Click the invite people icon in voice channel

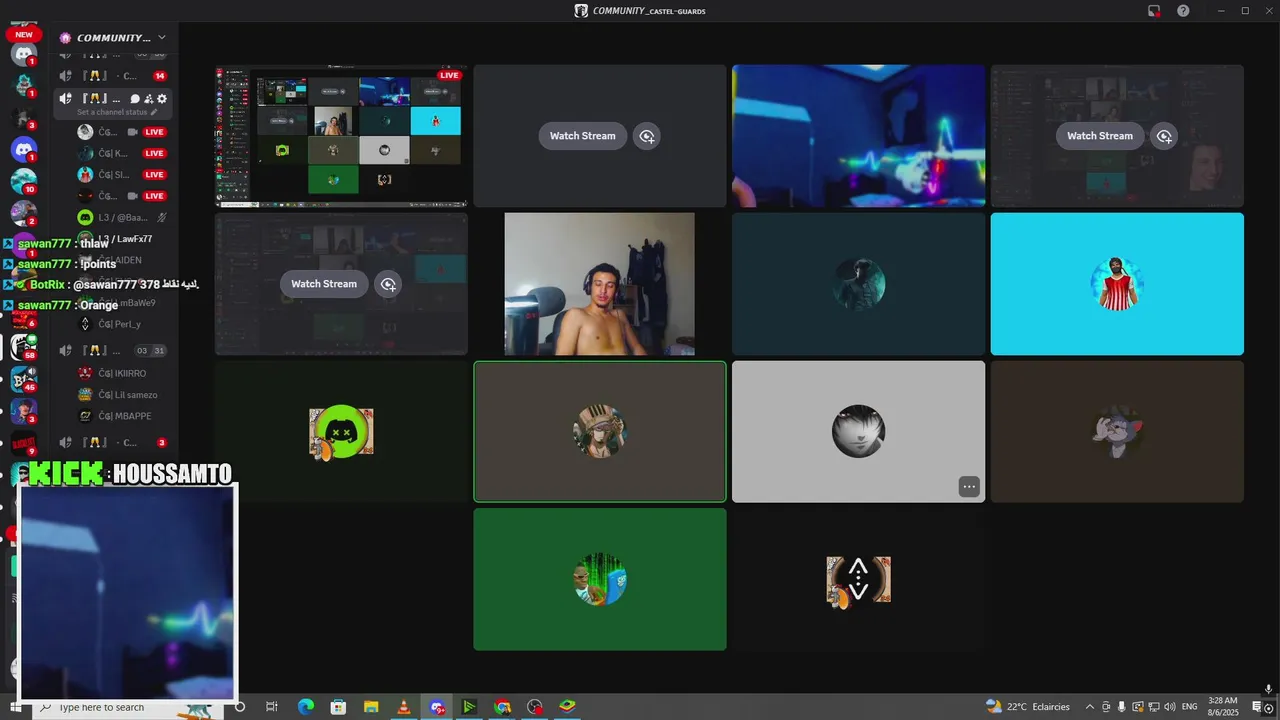pyautogui.click(x=148, y=99)
